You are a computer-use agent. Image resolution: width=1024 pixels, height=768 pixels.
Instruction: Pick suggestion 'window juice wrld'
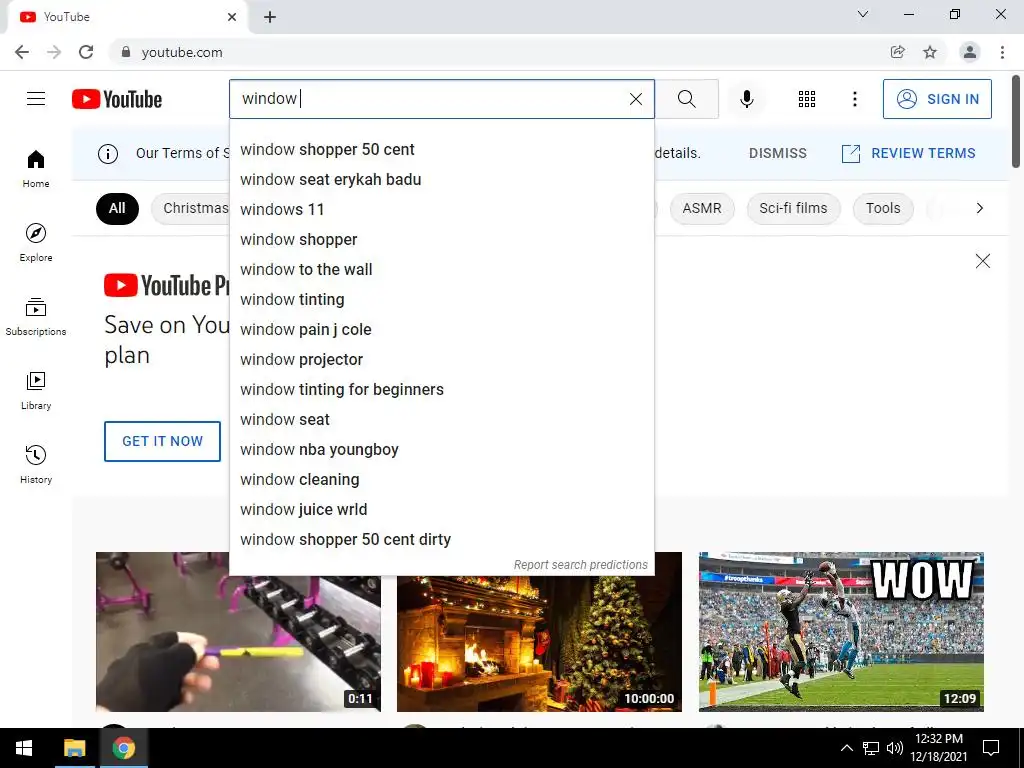pyautogui.click(x=442, y=510)
